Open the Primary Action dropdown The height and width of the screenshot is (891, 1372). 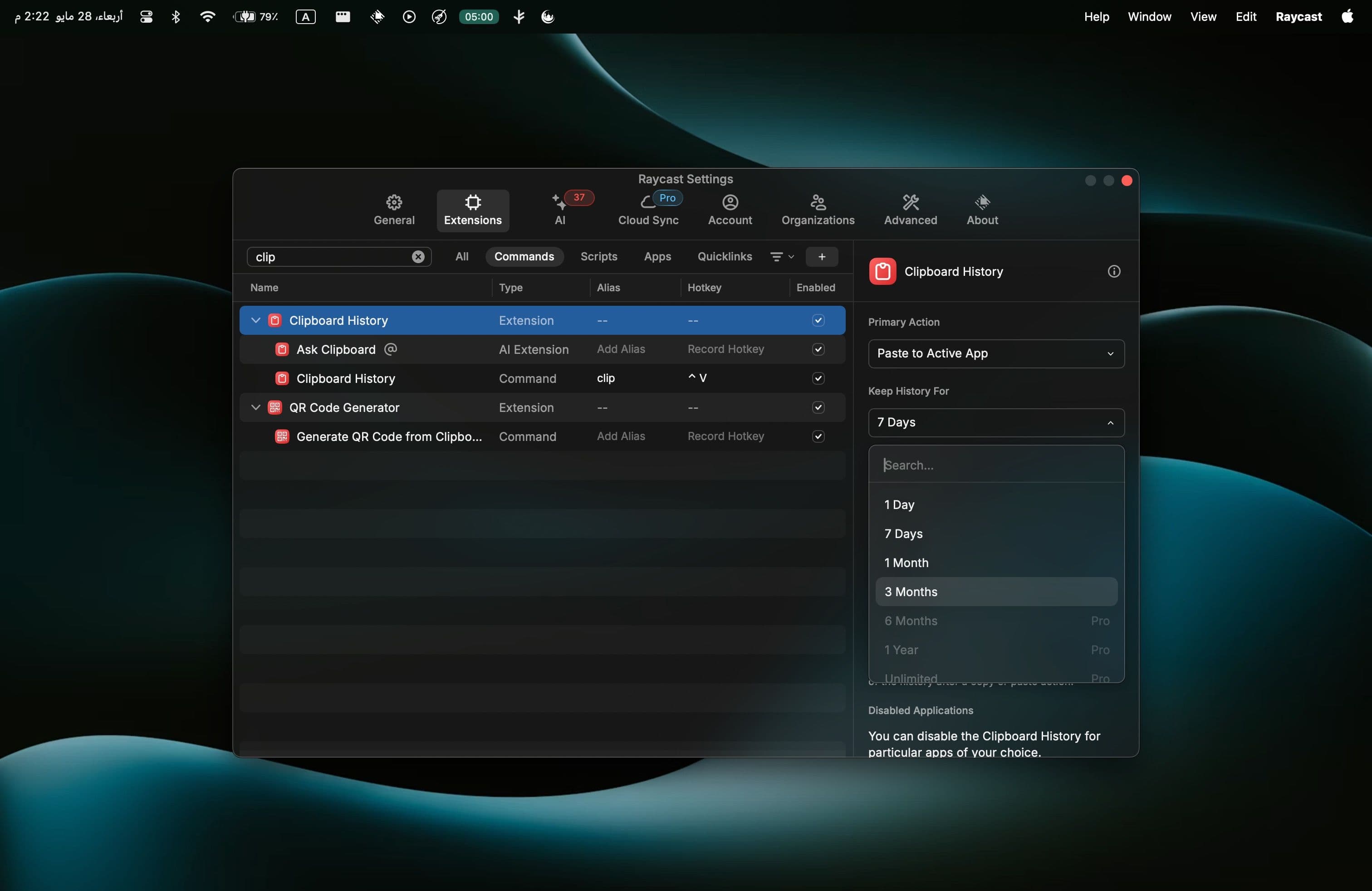[x=995, y=353]
